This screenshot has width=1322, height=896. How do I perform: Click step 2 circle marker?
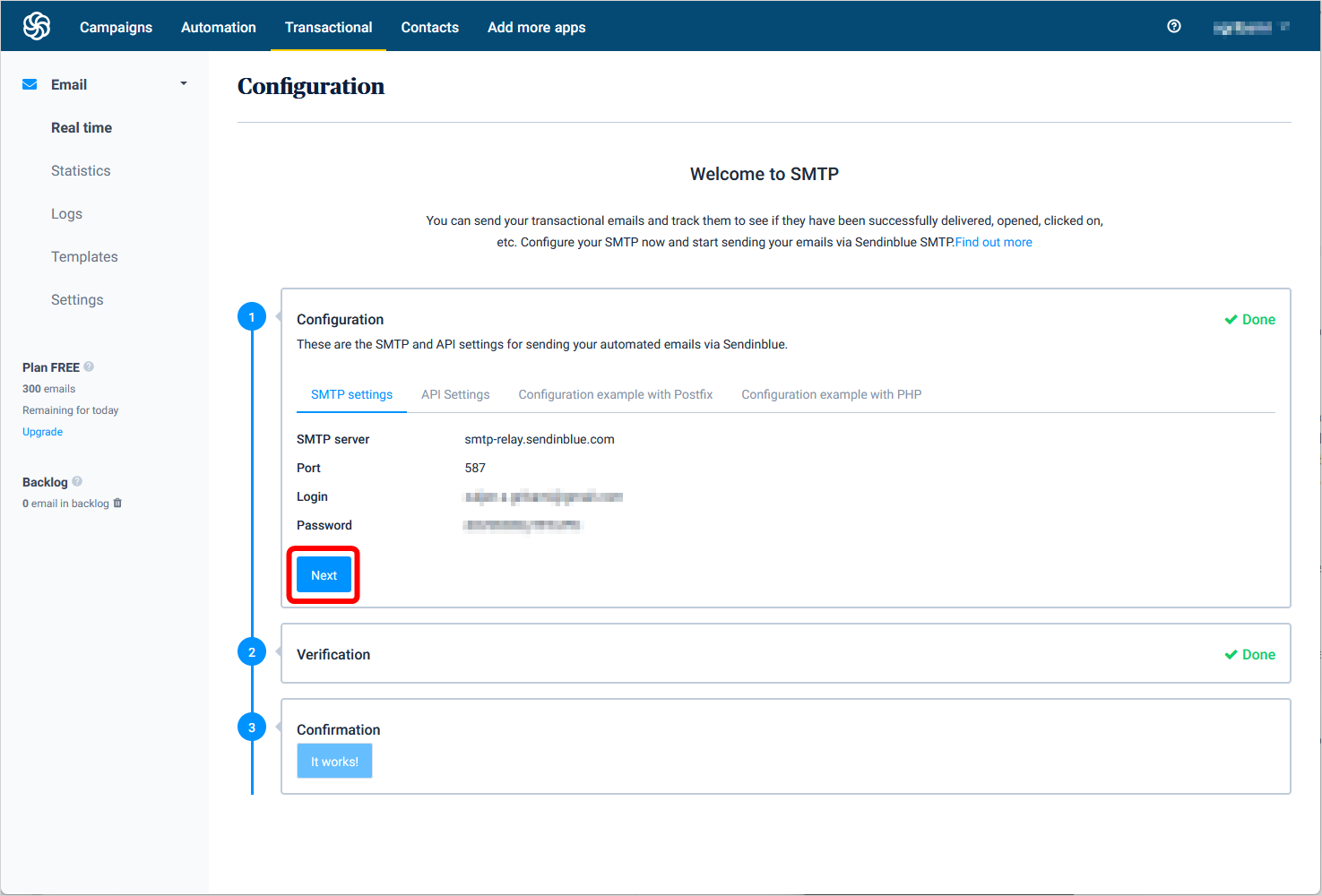tap(252, 651)
